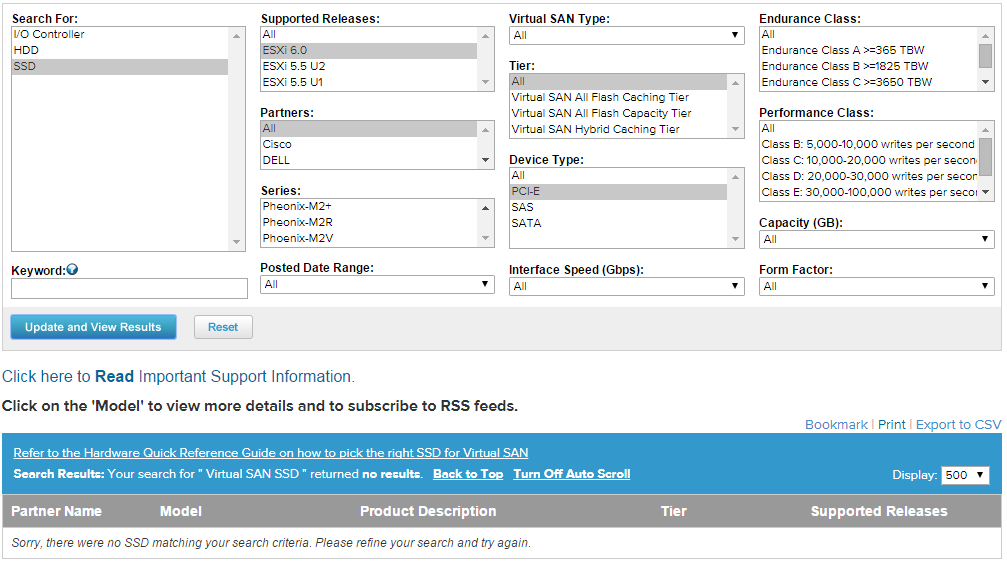Screen dimensions: 1007x563
Task: Open the Interface Speed (Gbps) dropdown
Action: coord(626,286)
